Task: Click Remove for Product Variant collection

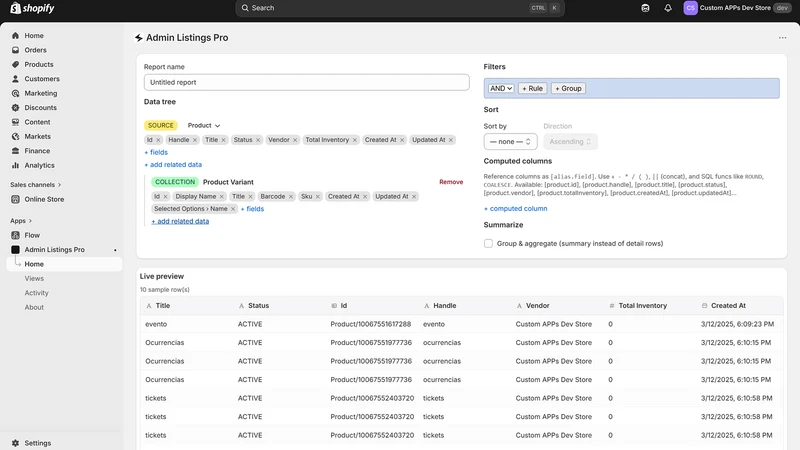Action: pos(451,182)
